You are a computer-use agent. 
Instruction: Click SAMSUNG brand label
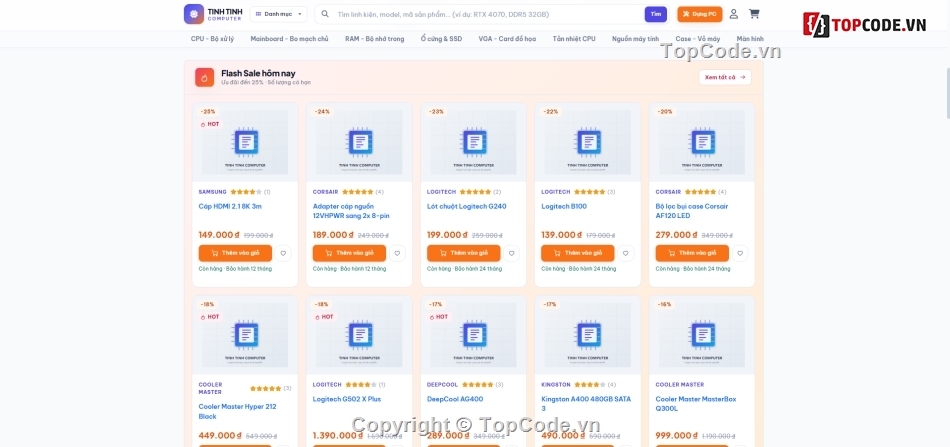[213, 192]
